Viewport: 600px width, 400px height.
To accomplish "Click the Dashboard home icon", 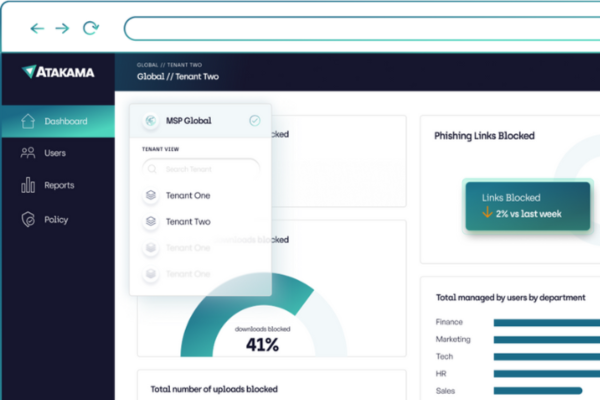I will pyautogui.click(x=28, y=122).
